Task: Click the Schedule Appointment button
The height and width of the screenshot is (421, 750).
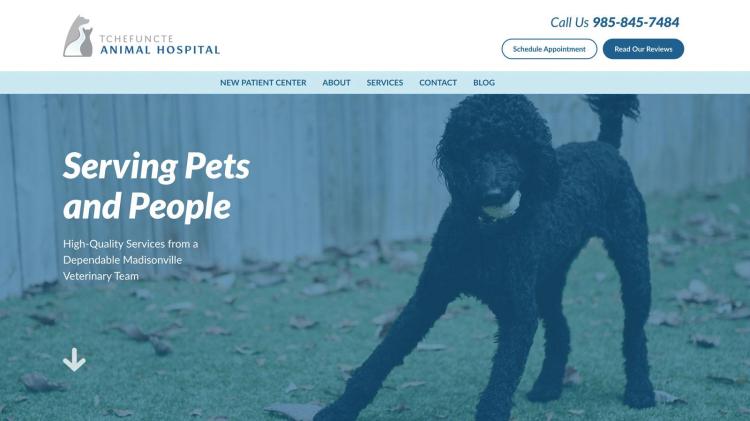Action: point(549,49)
